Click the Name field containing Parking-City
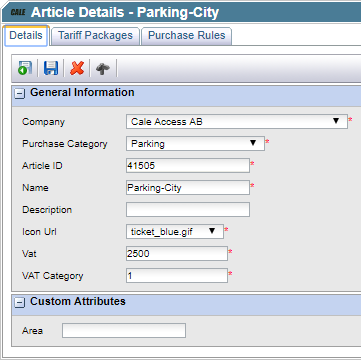The width and height of the screenshot is (361, 360). pyautogui.click(x=188, y=188)
